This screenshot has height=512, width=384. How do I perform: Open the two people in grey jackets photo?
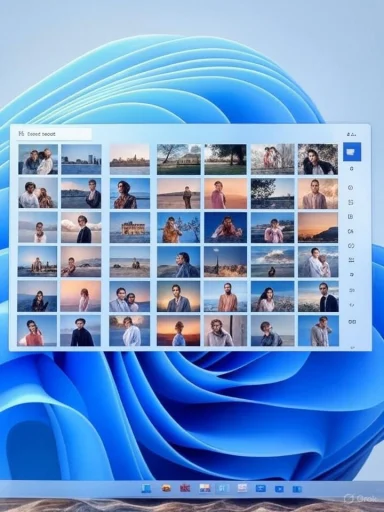click(x=130, y=296)
